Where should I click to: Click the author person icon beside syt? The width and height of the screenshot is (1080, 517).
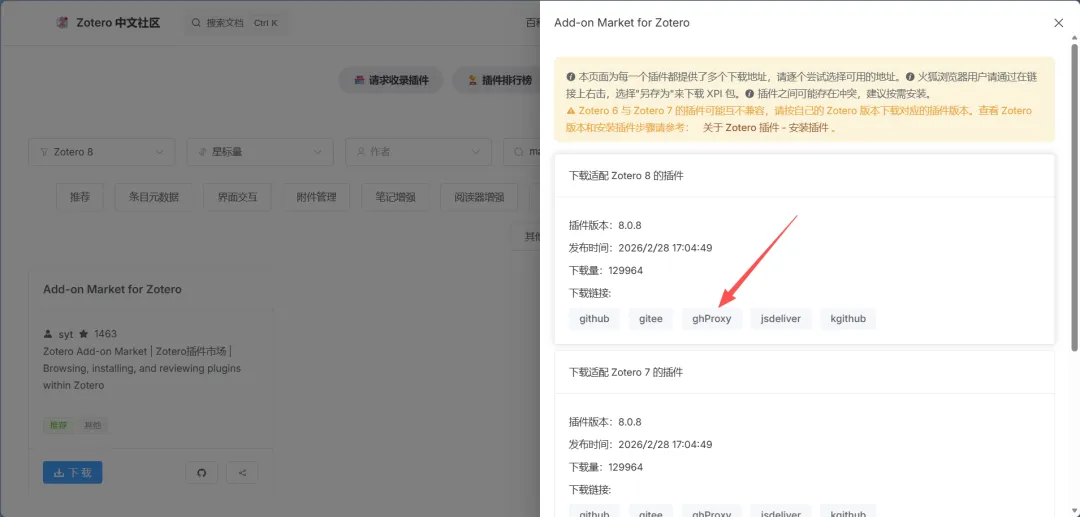coord(48,334)
